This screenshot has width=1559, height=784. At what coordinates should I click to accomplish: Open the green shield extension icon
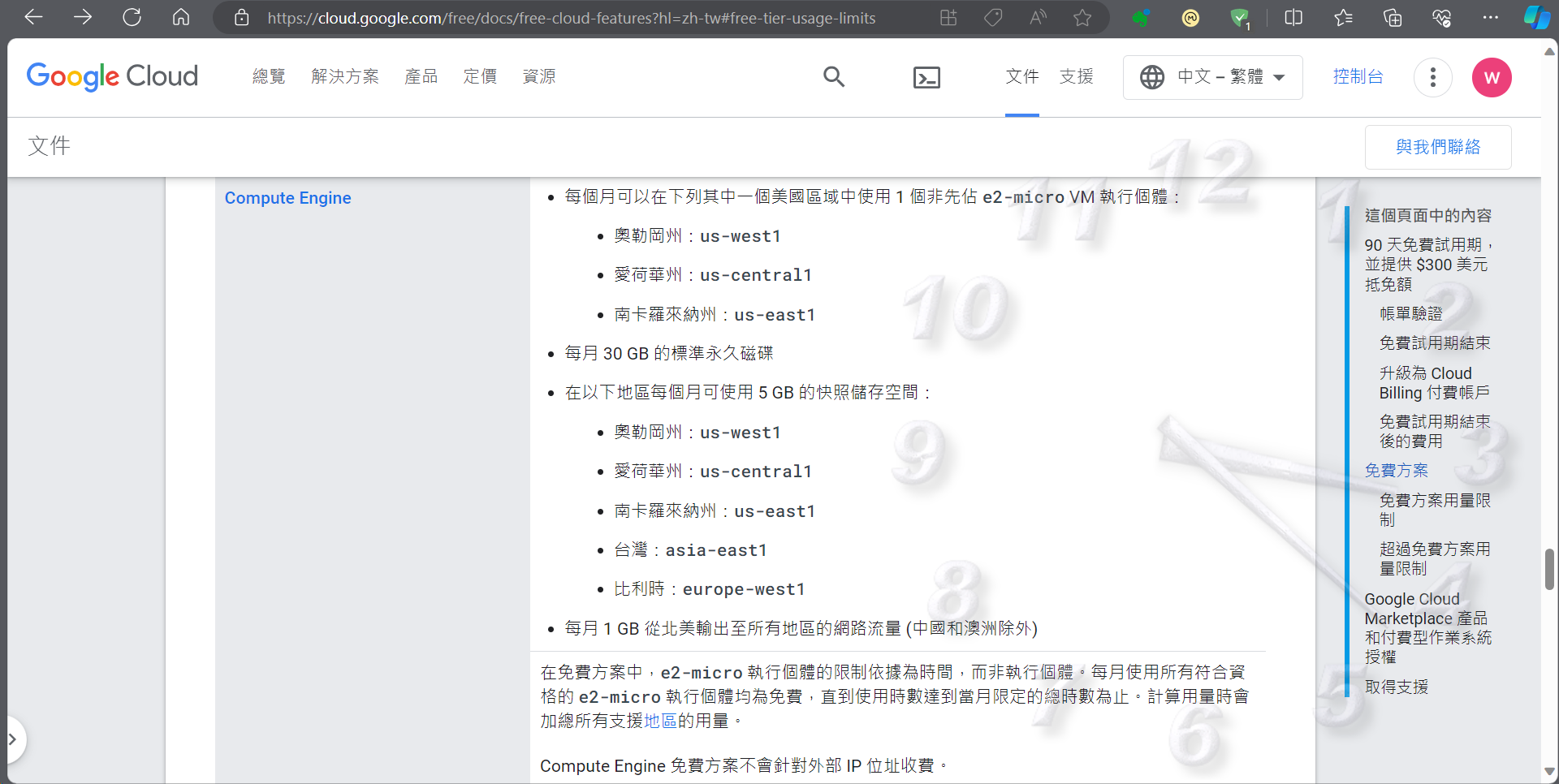1240,18
